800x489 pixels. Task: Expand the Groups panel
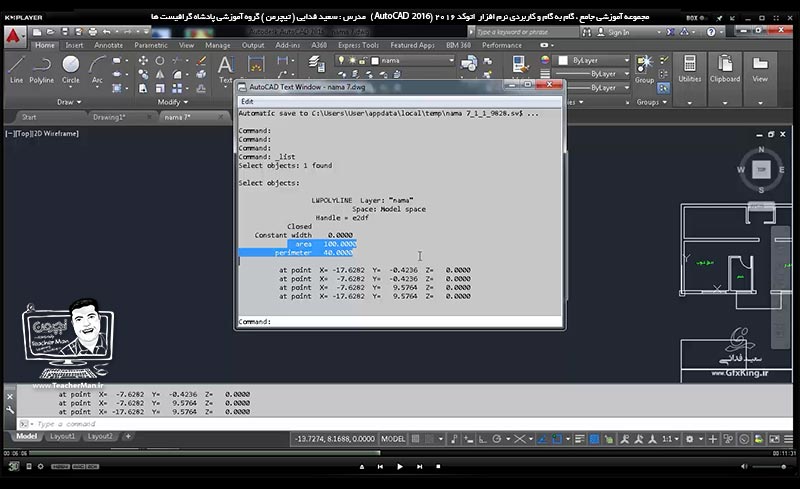pyautogui.click(x=652, y=102)
